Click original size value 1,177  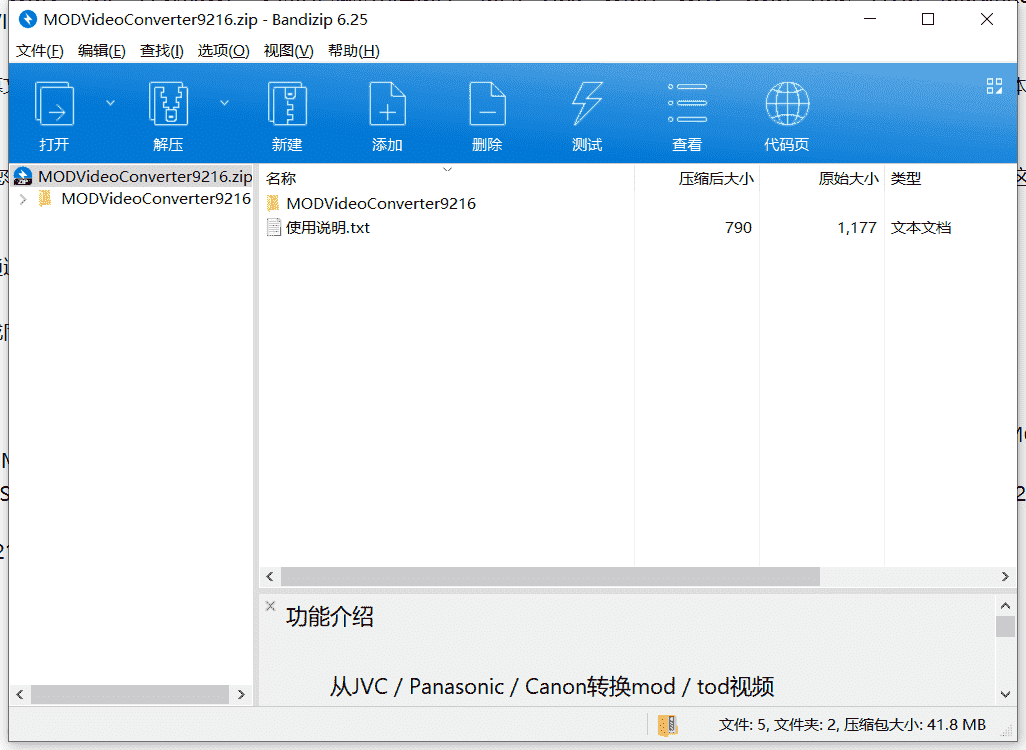(x=857, y=228)
